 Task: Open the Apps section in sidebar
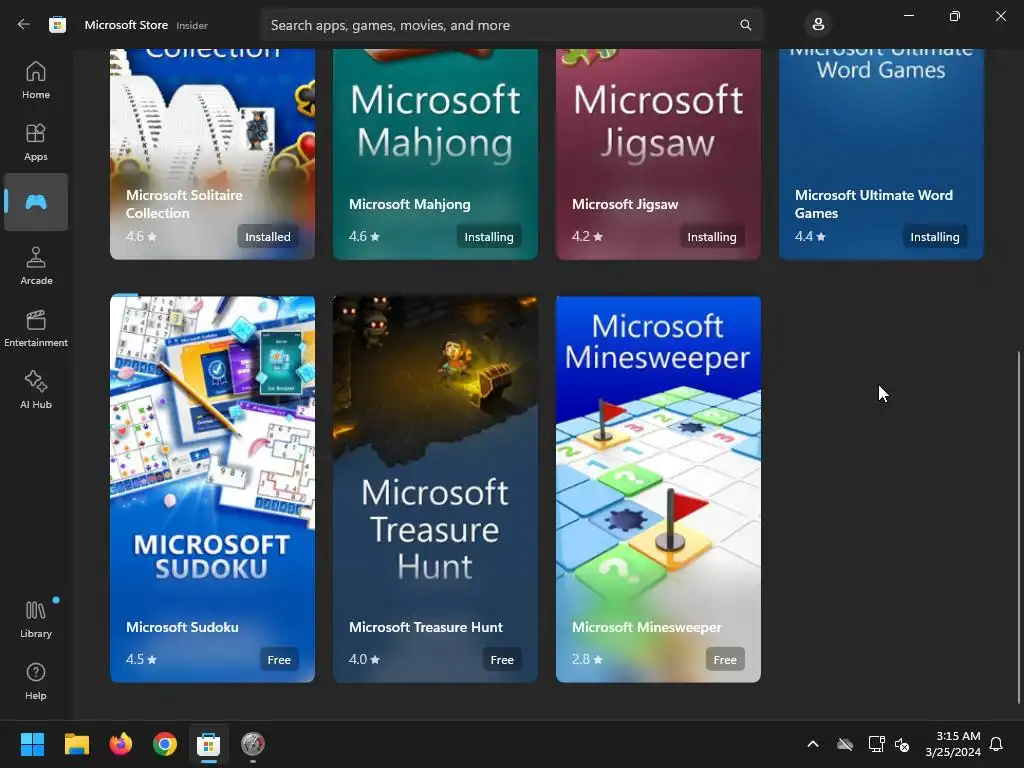(36, 142)
